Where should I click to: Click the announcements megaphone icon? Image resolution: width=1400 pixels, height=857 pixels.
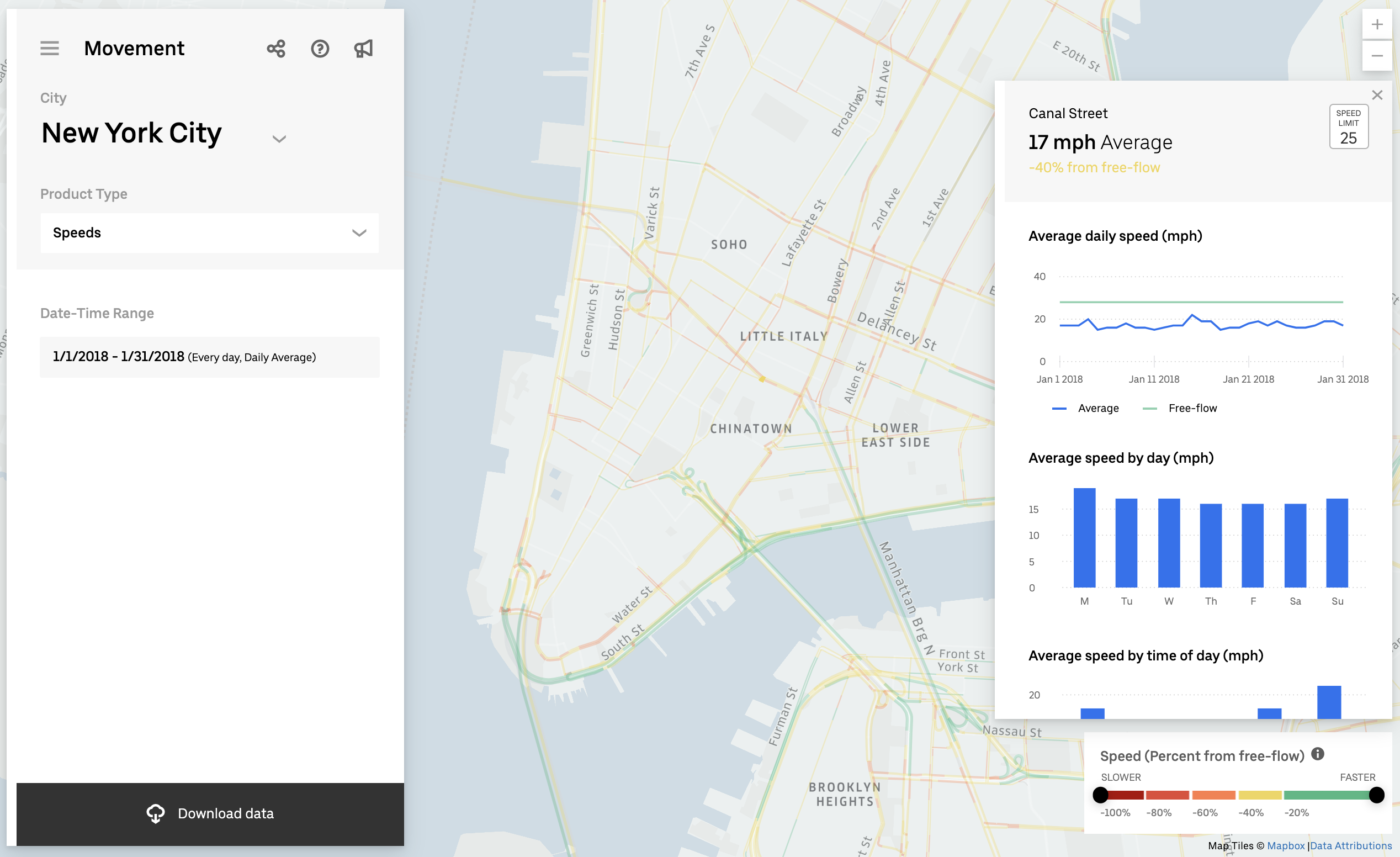point(363,48)
